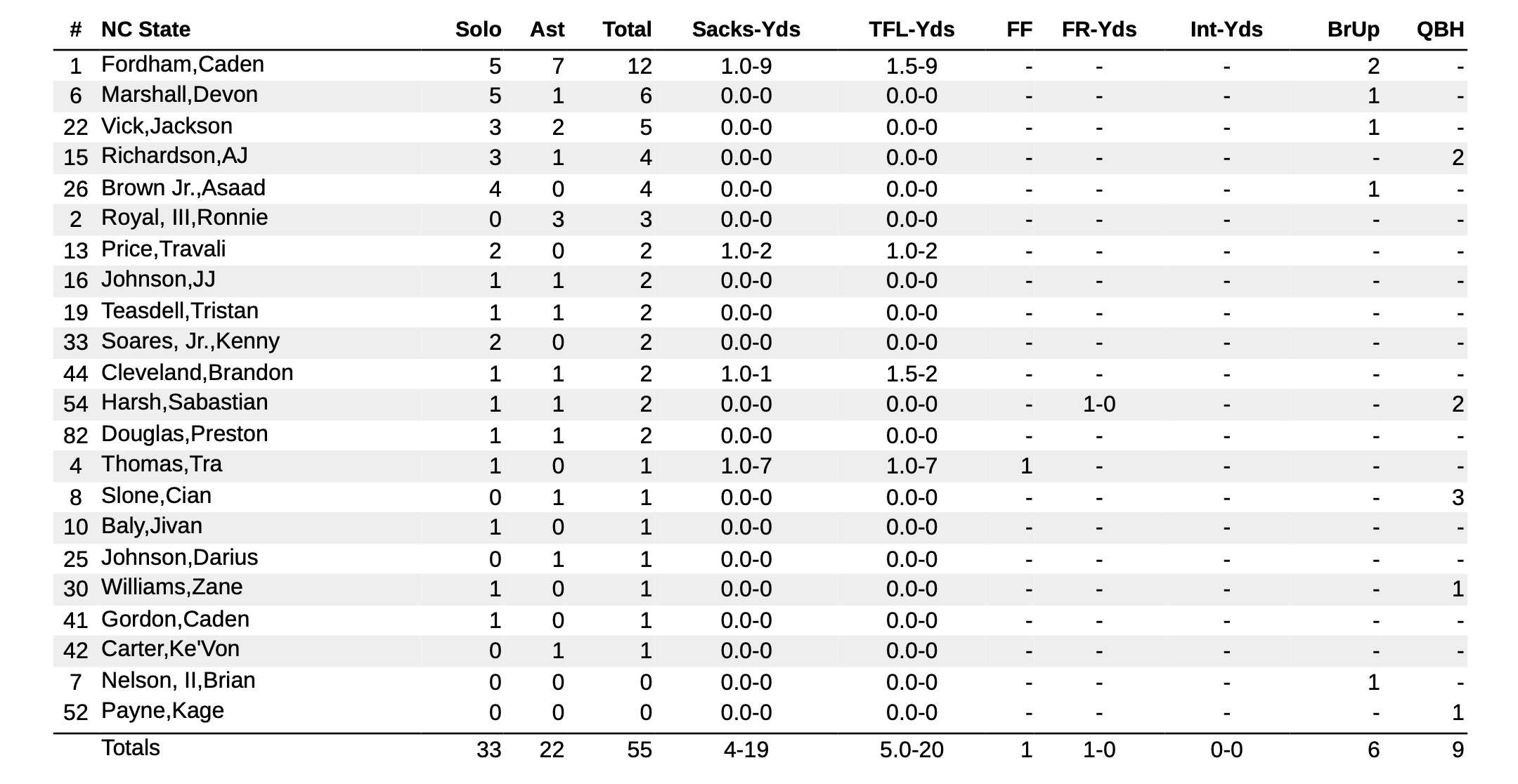Click player name Payne,Kage
The image size is (1518, 784).
(162, 711)
